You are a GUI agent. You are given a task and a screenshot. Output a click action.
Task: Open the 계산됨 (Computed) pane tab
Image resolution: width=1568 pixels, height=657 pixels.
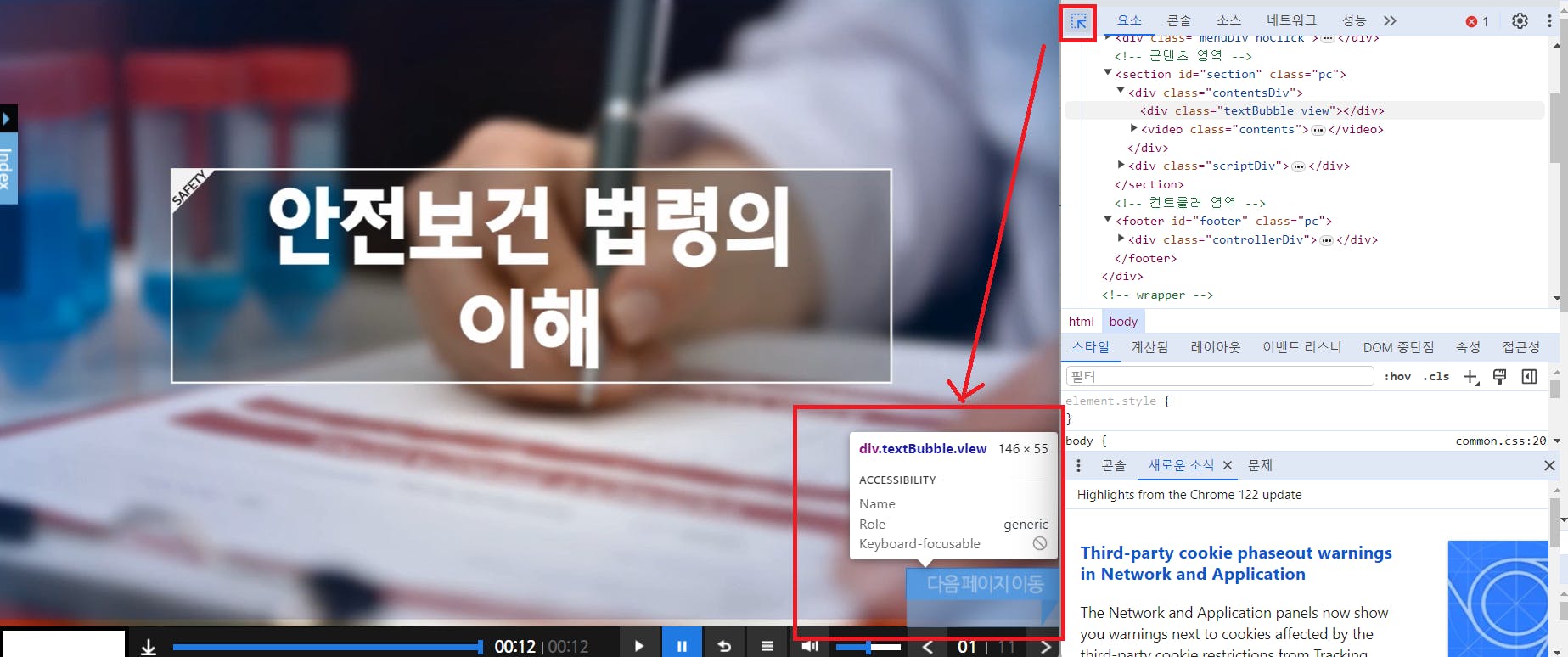point(1149,347)
